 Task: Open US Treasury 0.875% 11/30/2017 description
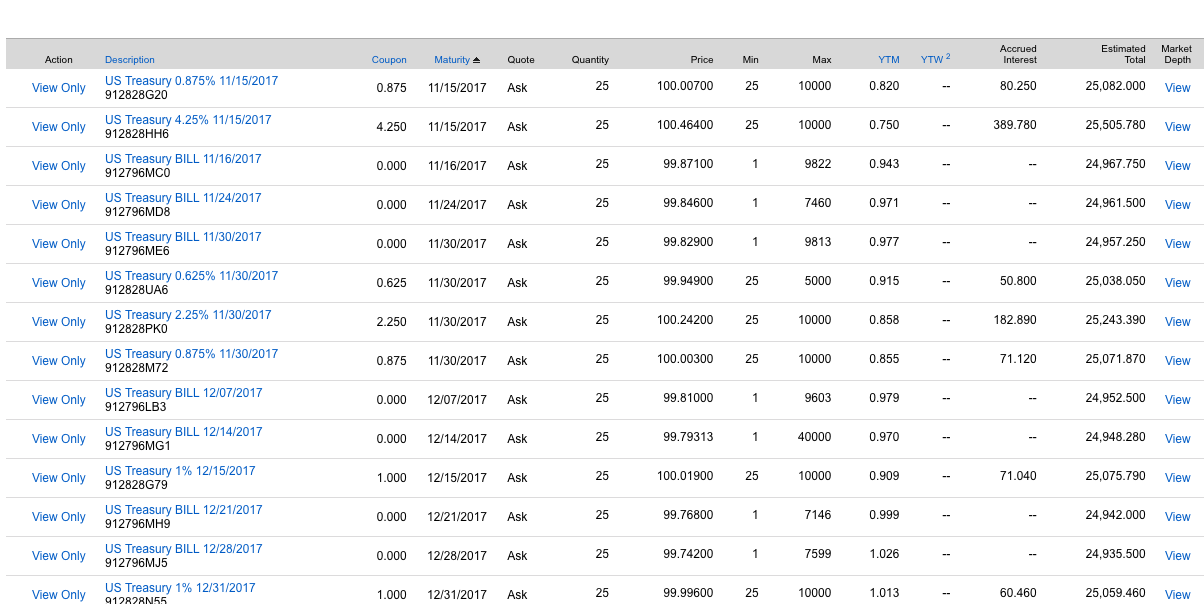tap(192, 354)
